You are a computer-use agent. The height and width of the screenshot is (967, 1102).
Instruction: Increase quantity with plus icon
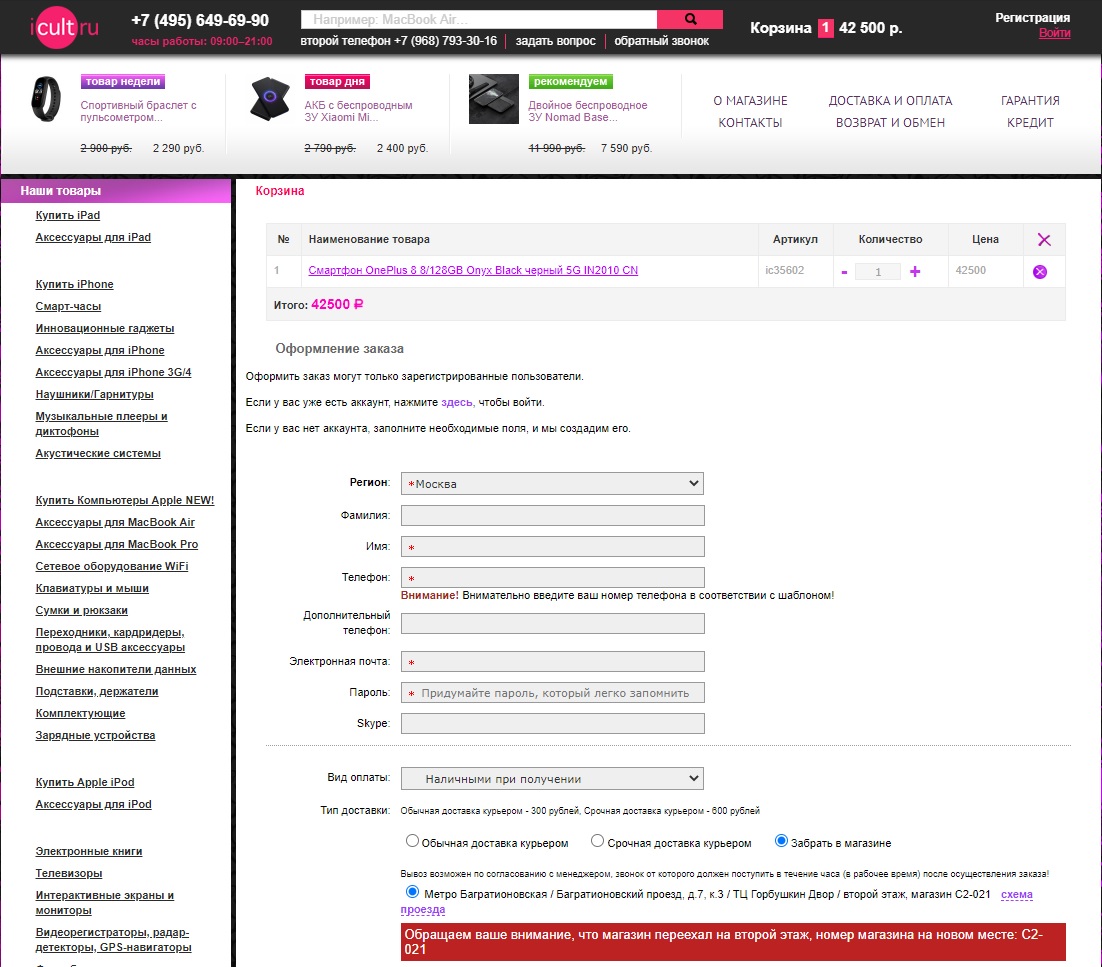tap(915, 271)
